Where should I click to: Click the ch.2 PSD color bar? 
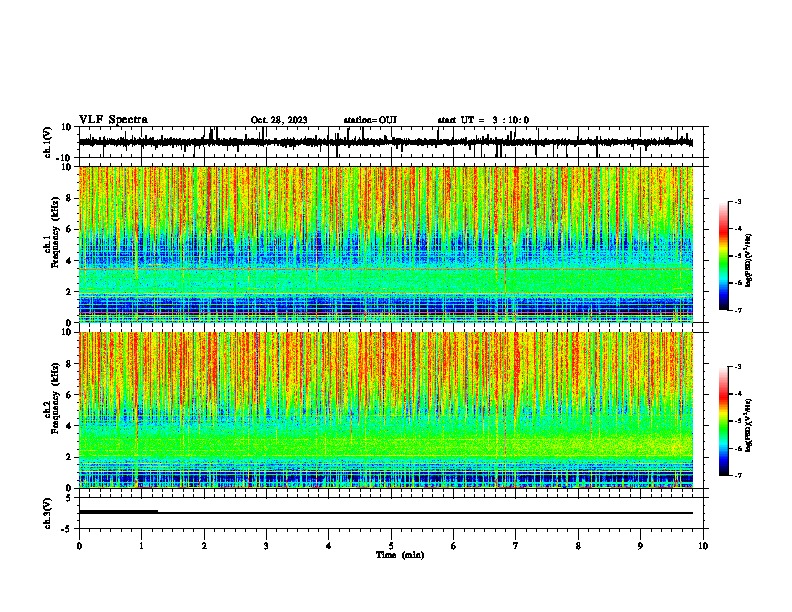724,421
